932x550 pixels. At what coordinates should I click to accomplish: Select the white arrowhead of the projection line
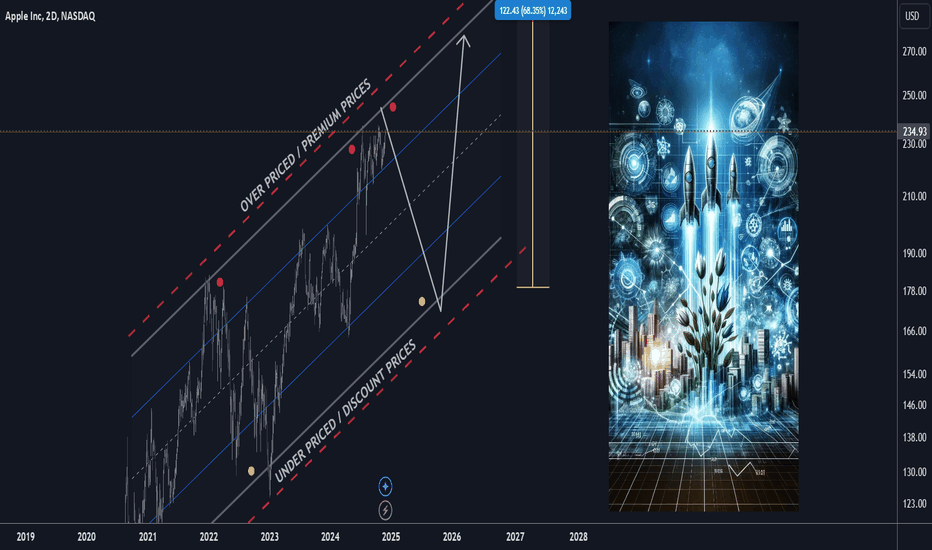coord(464,40)
